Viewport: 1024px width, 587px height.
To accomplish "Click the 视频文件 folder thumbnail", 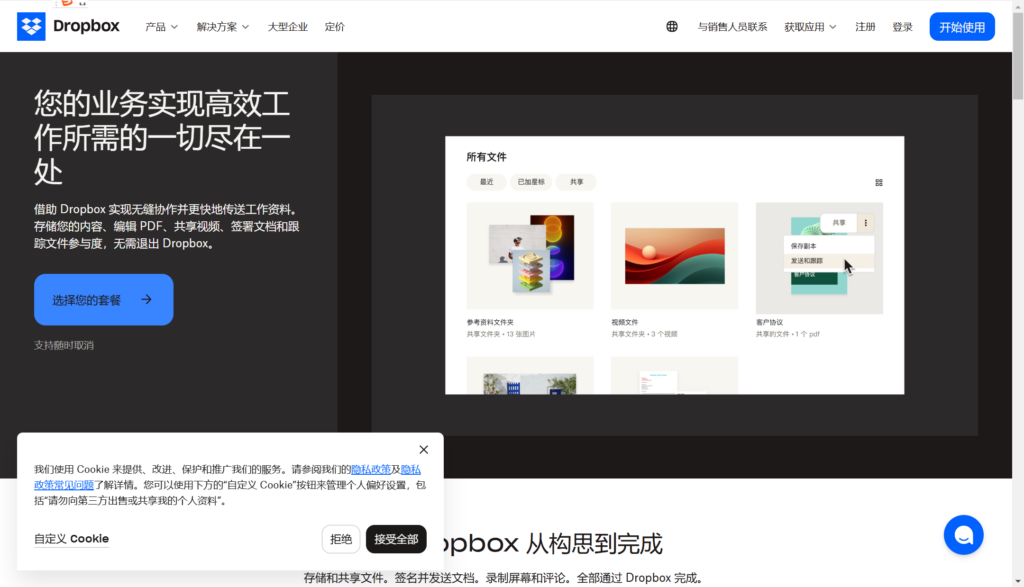I will tap(674, 256).
